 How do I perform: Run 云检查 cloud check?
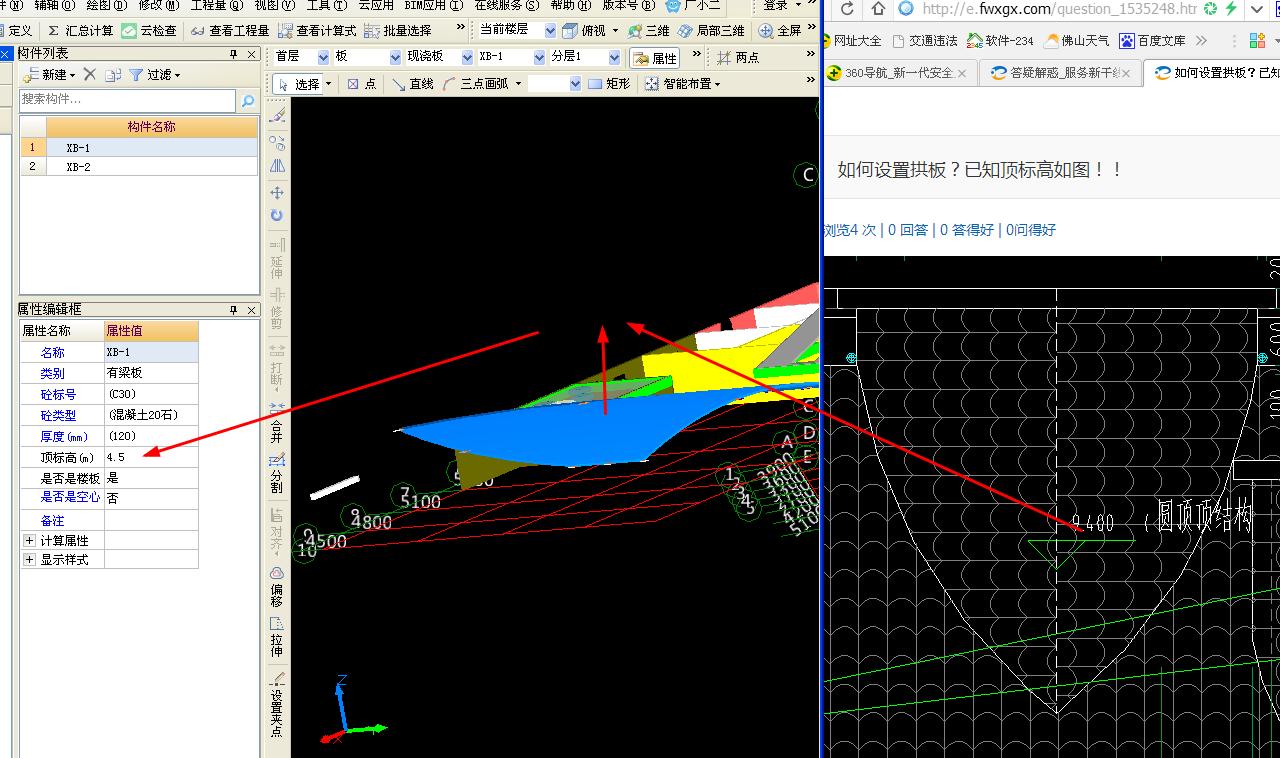point(149,31)
